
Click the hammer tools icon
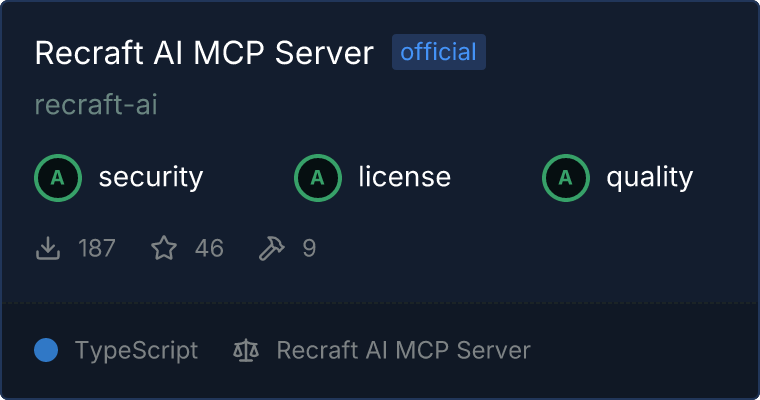(x=271, y=248)
